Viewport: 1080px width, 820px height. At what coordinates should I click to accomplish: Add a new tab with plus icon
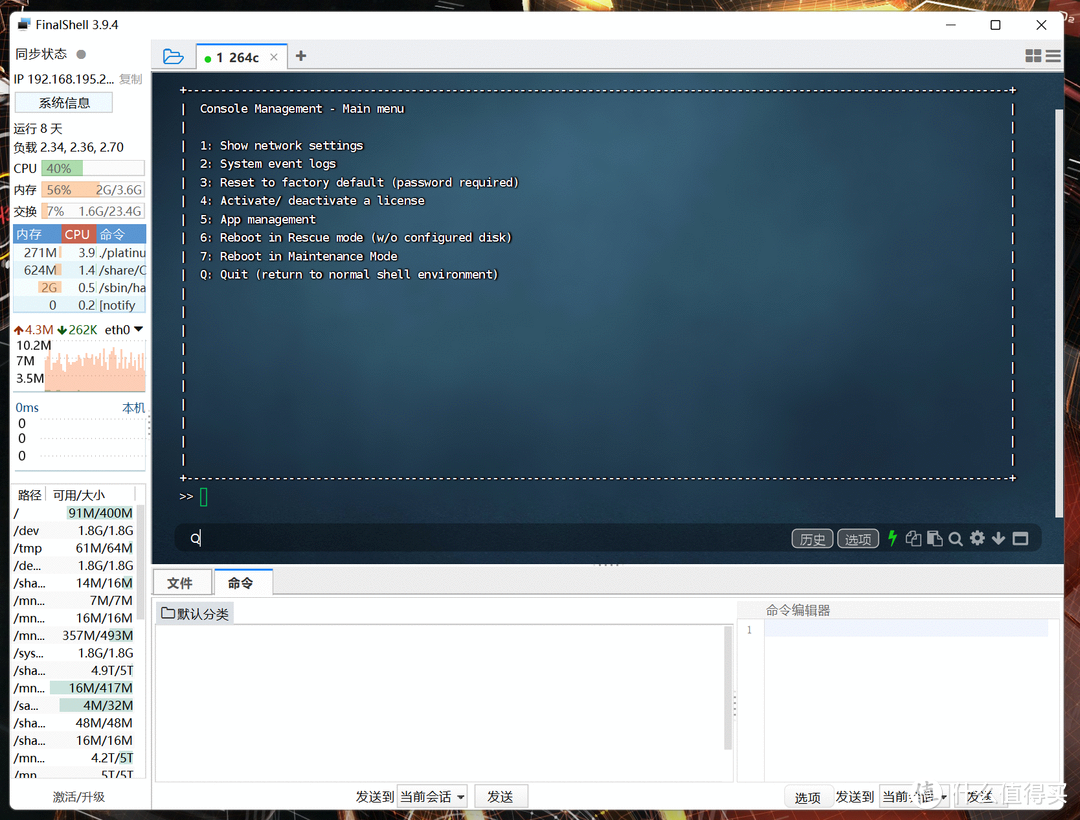click(x=301, y=56)
